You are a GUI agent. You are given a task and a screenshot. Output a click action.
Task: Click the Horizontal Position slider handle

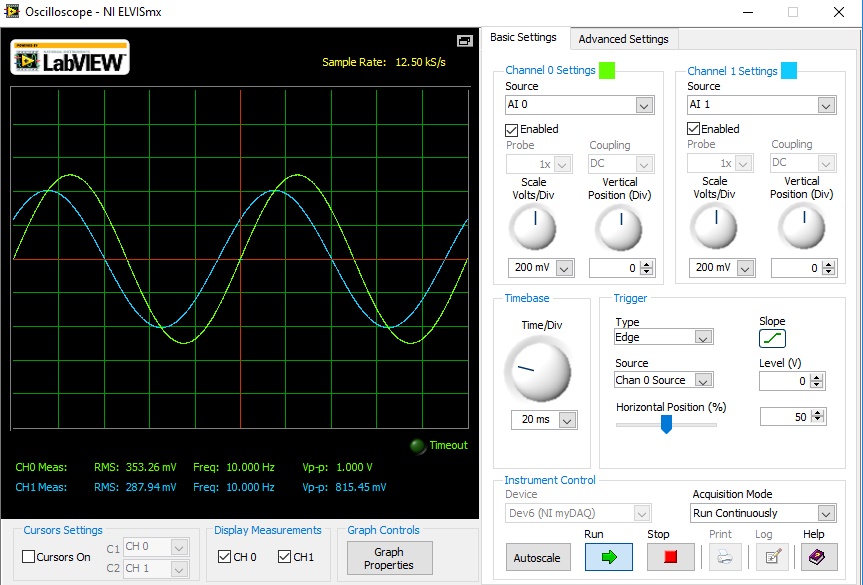point(666,424)
